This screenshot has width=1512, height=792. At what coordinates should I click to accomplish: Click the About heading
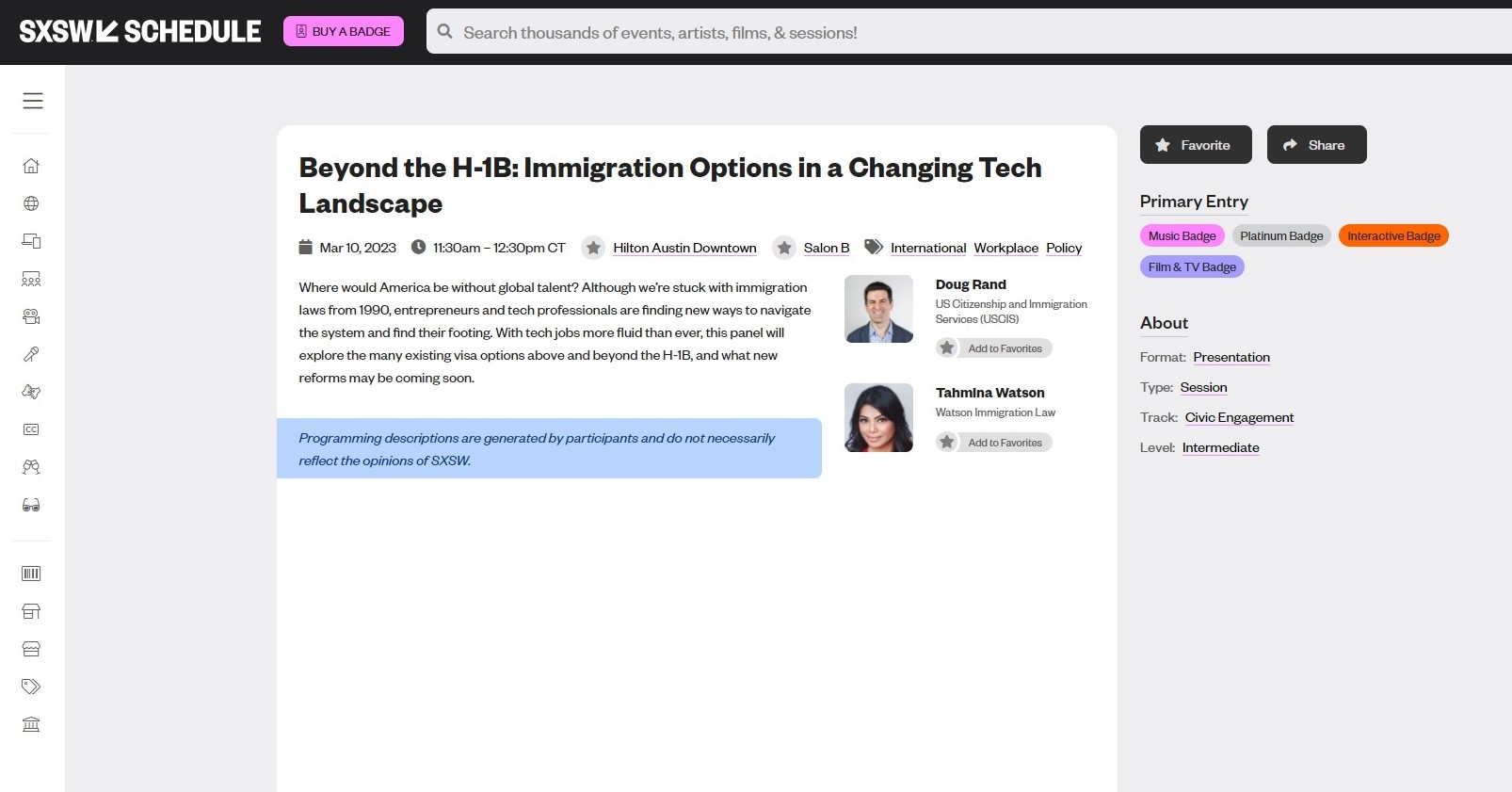point(1164,323)
